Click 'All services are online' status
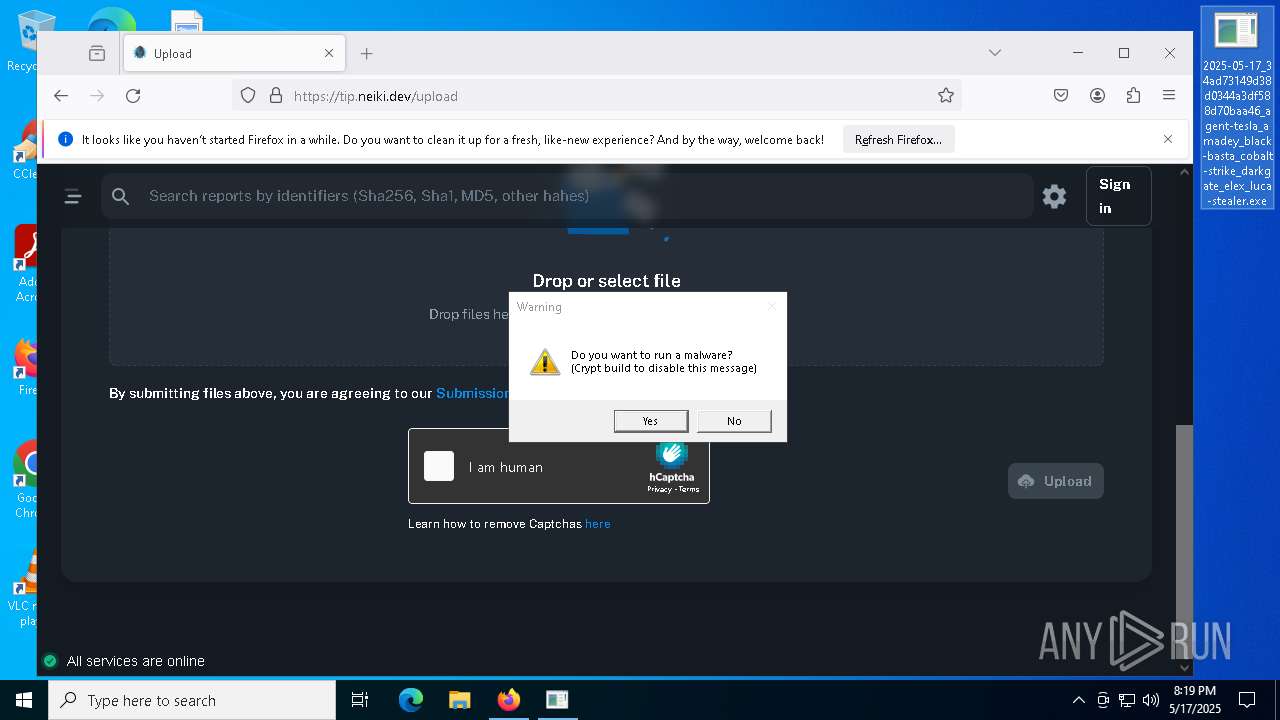Screen dimensions: 1280x720 (x=123, y=661)
